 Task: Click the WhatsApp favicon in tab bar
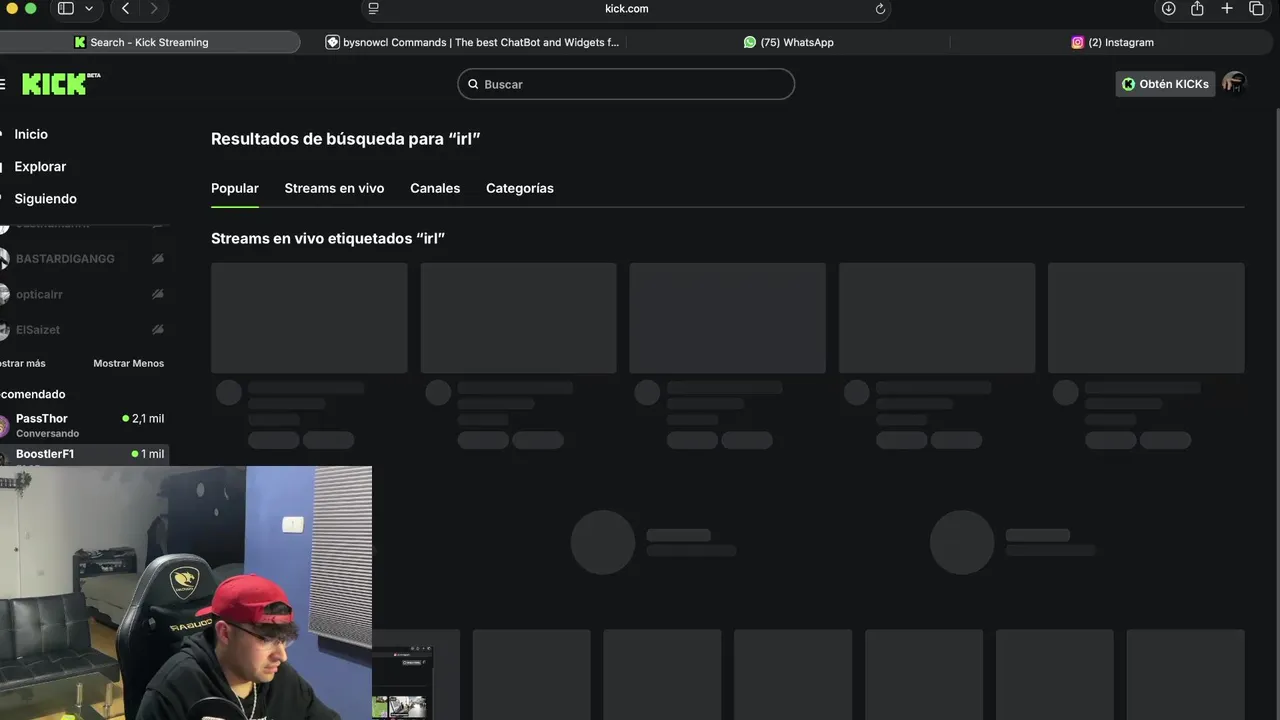pyautogui.click(x=750, y=42)
